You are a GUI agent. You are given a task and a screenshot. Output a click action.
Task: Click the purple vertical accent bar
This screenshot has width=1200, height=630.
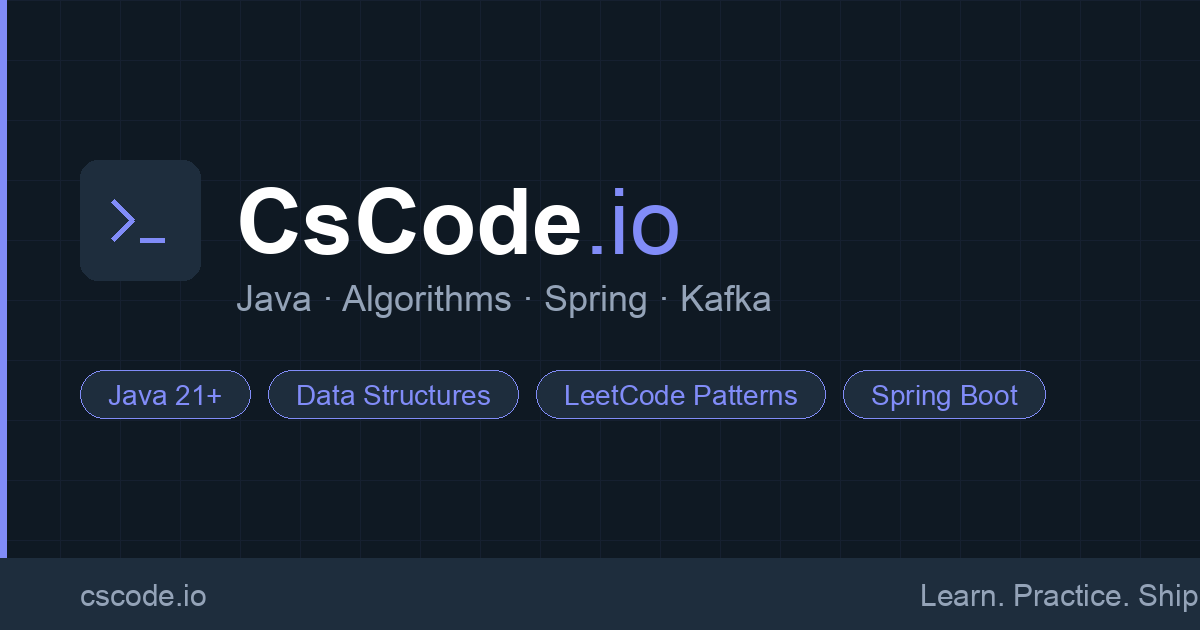[x=3, y=278]
